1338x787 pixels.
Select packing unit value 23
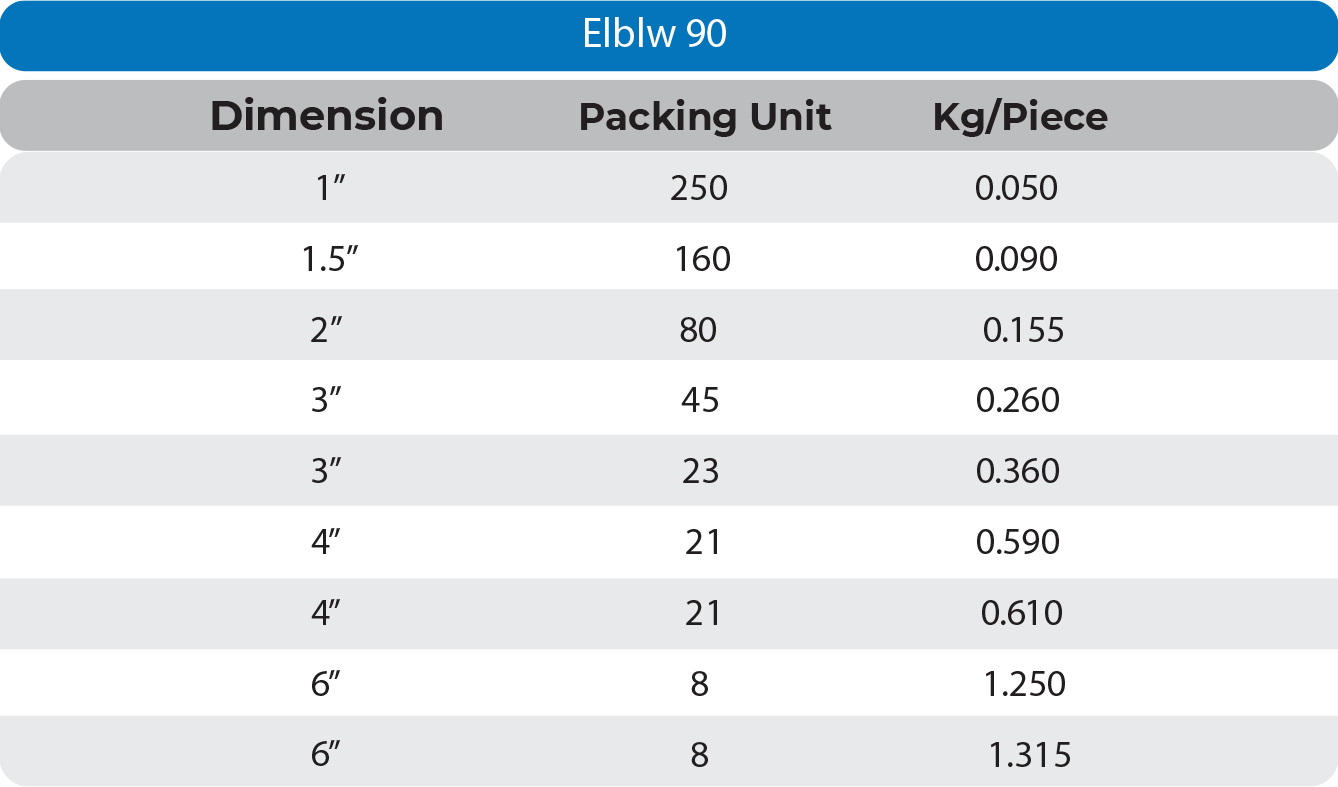coord(700,471)
